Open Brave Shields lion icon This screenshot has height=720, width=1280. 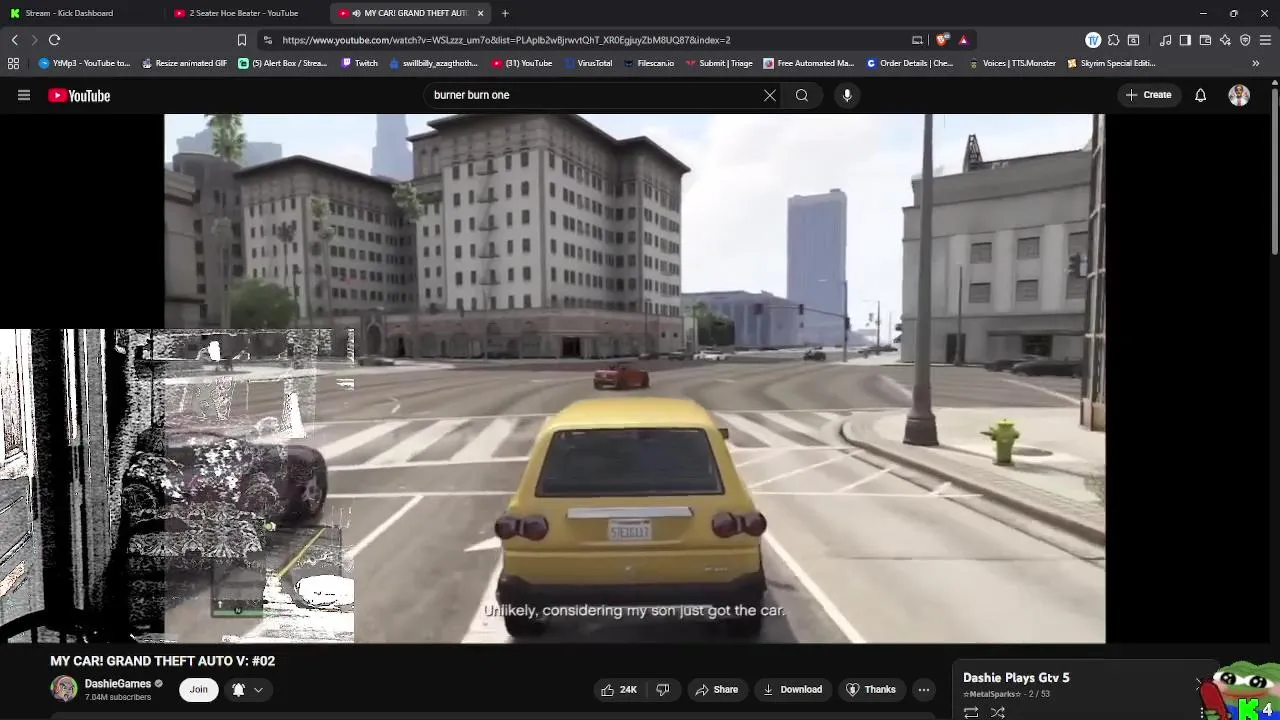[x=943, y=40]
